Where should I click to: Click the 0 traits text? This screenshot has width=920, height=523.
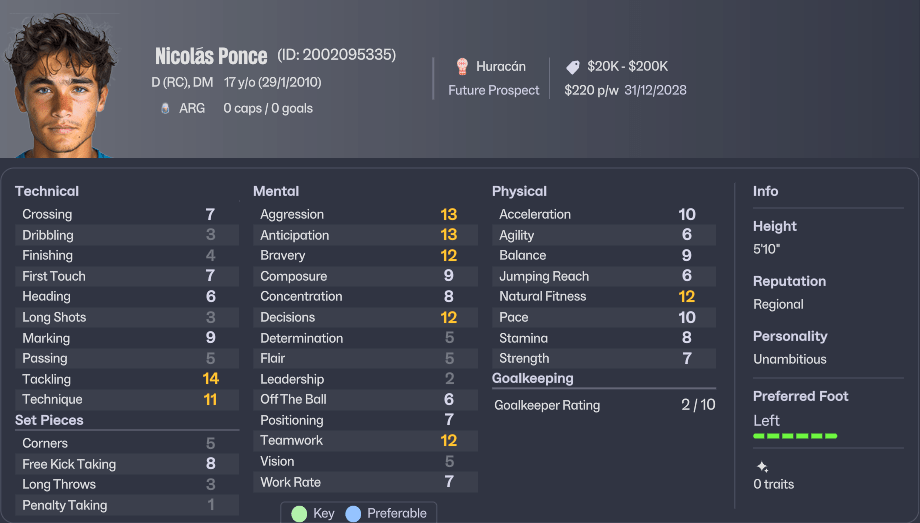(773, 484)
